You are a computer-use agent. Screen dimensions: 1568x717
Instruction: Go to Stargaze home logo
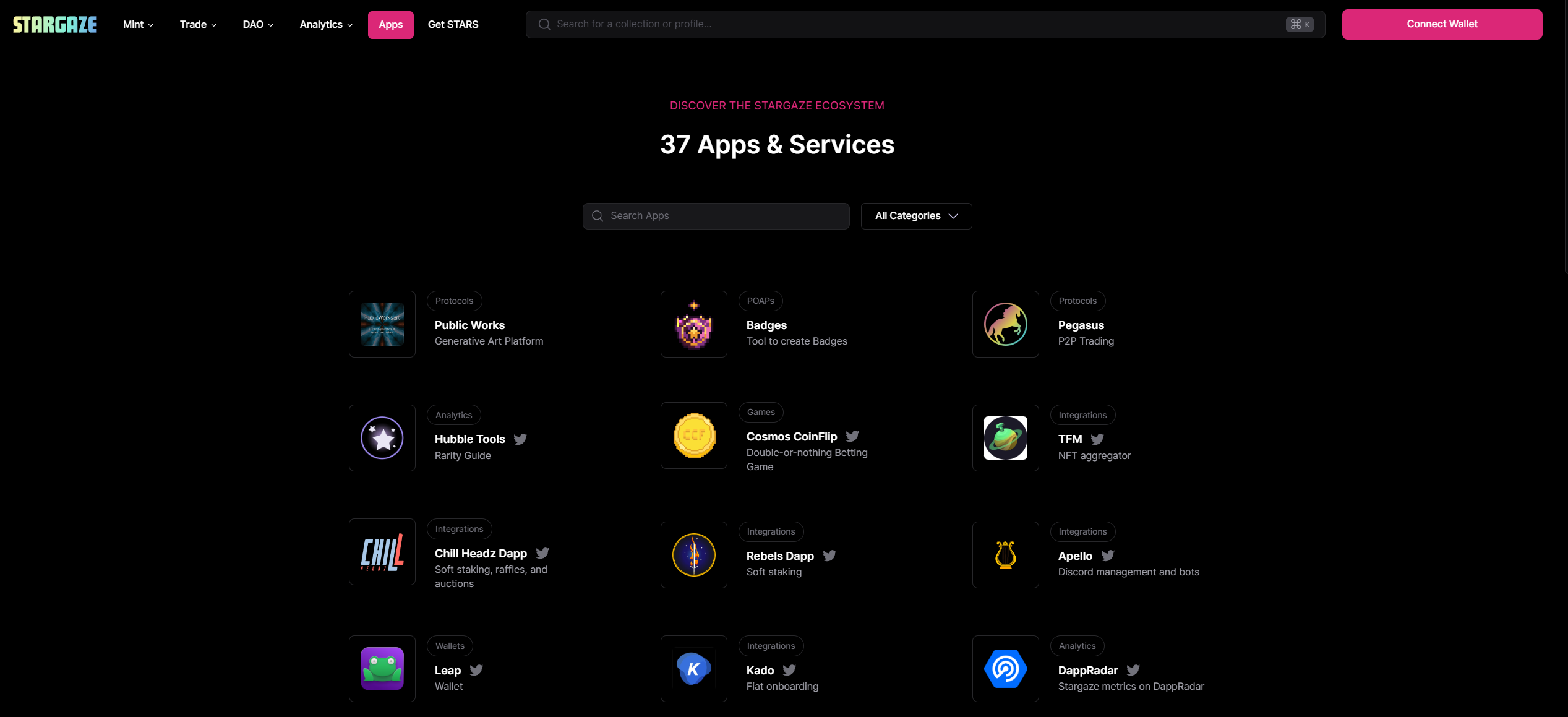[55, 25]
